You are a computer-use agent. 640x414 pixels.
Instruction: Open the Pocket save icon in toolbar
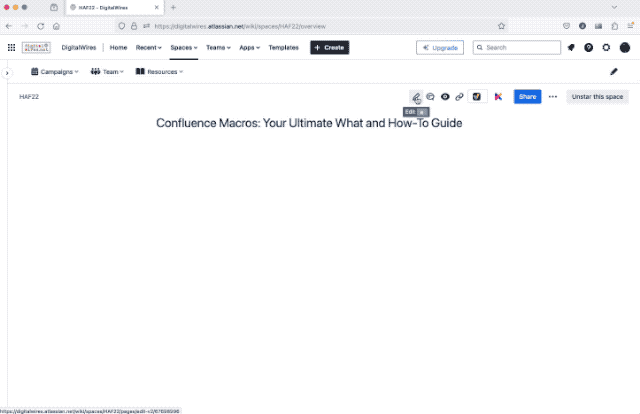coord(566,26)
